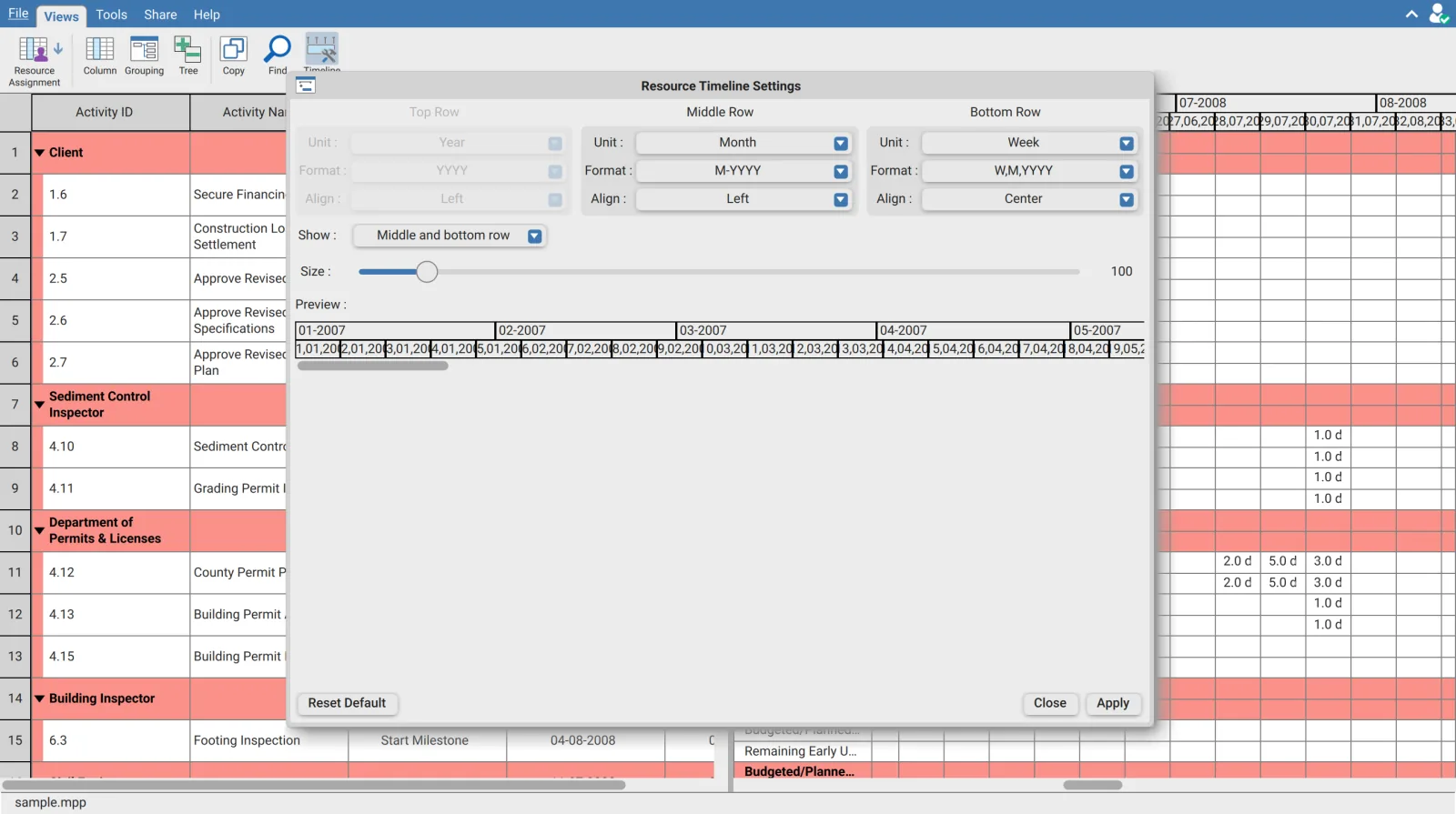Click the sample.mpp file name in status bar

pos(51,802)
